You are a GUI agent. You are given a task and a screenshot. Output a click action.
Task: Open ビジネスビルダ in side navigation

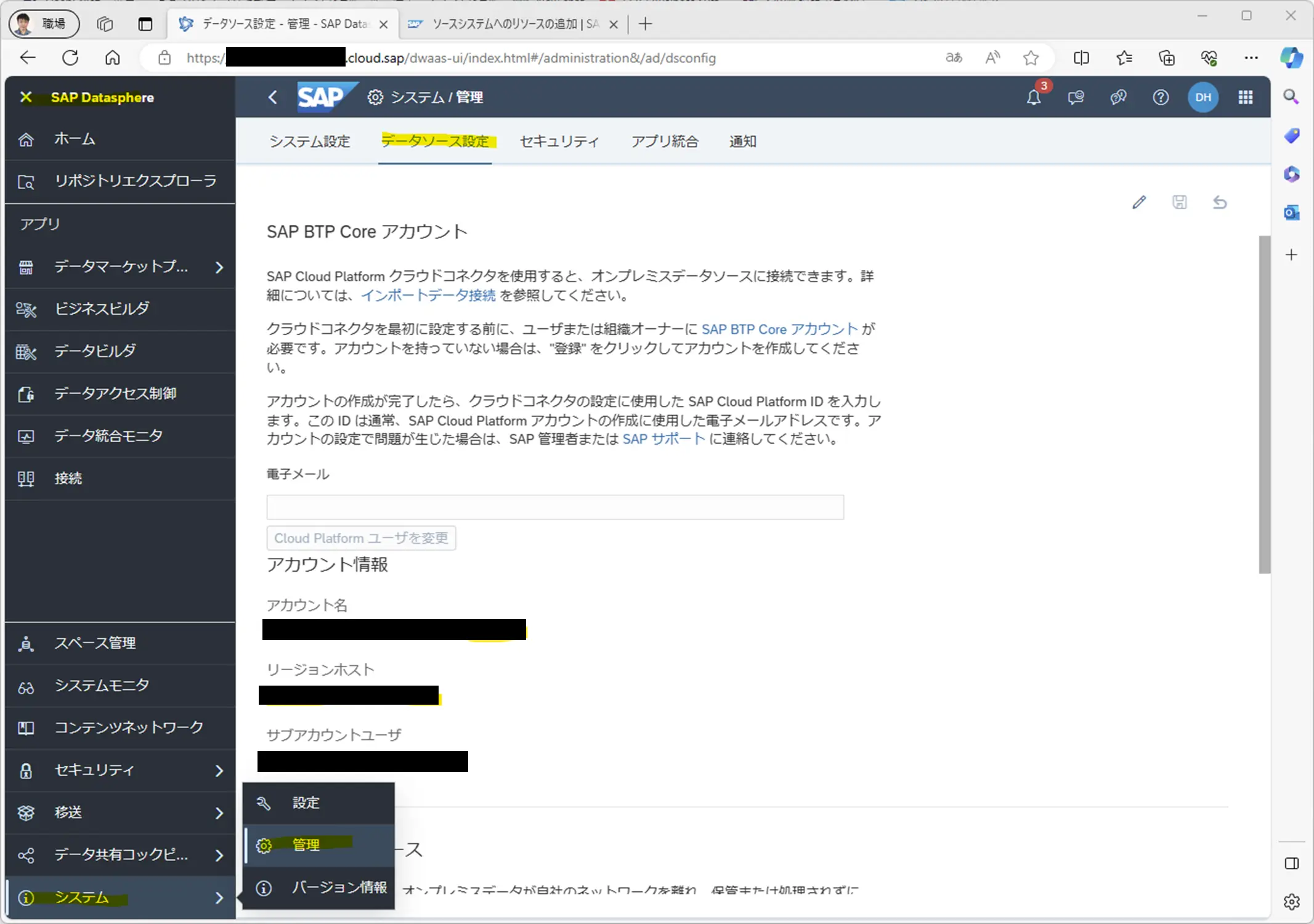pyautogui.click(x=120, y=309)
